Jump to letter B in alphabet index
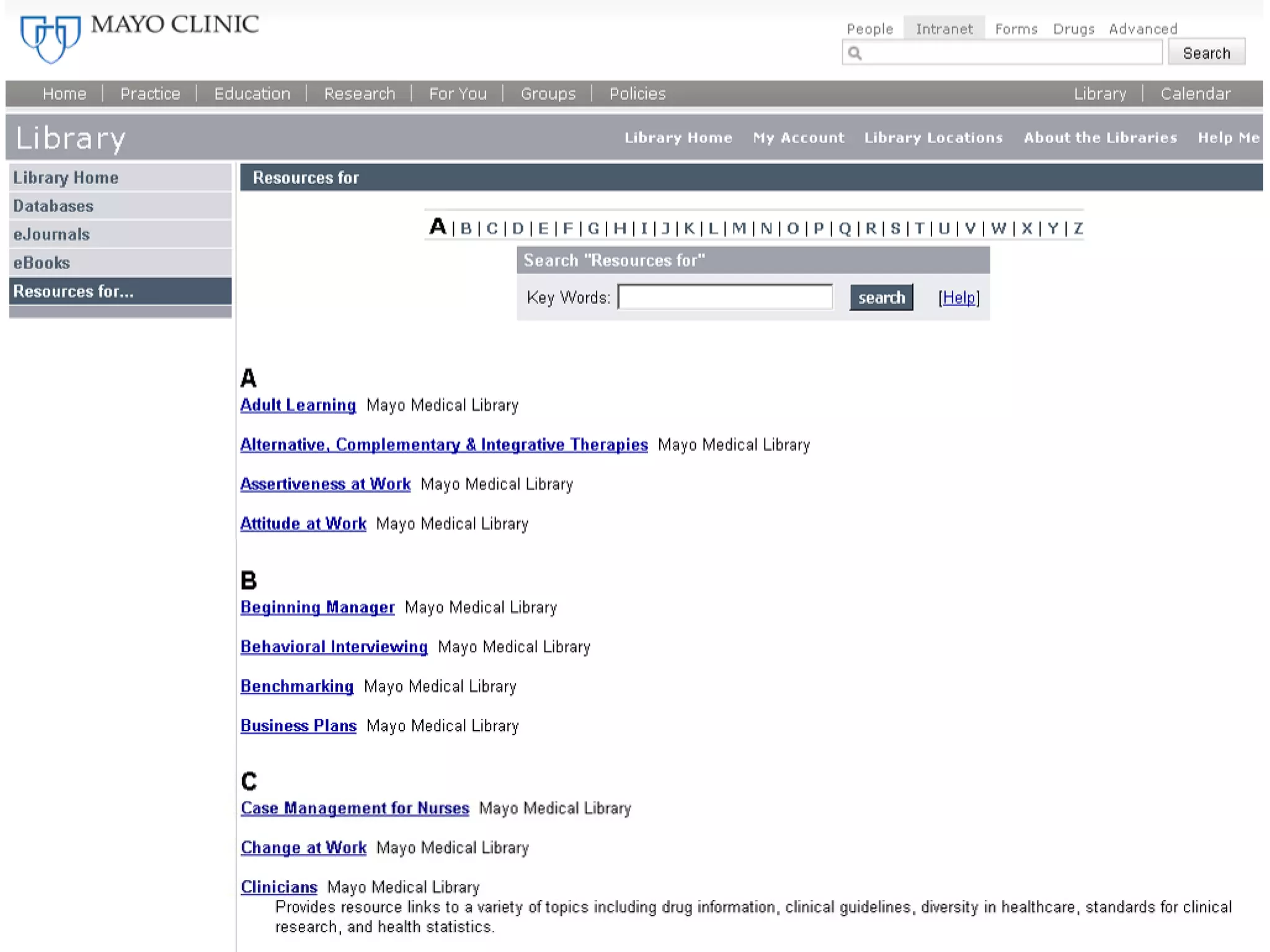Viewport: 1270px width, 952px height. pyautogui.click(x=466, y=229)
